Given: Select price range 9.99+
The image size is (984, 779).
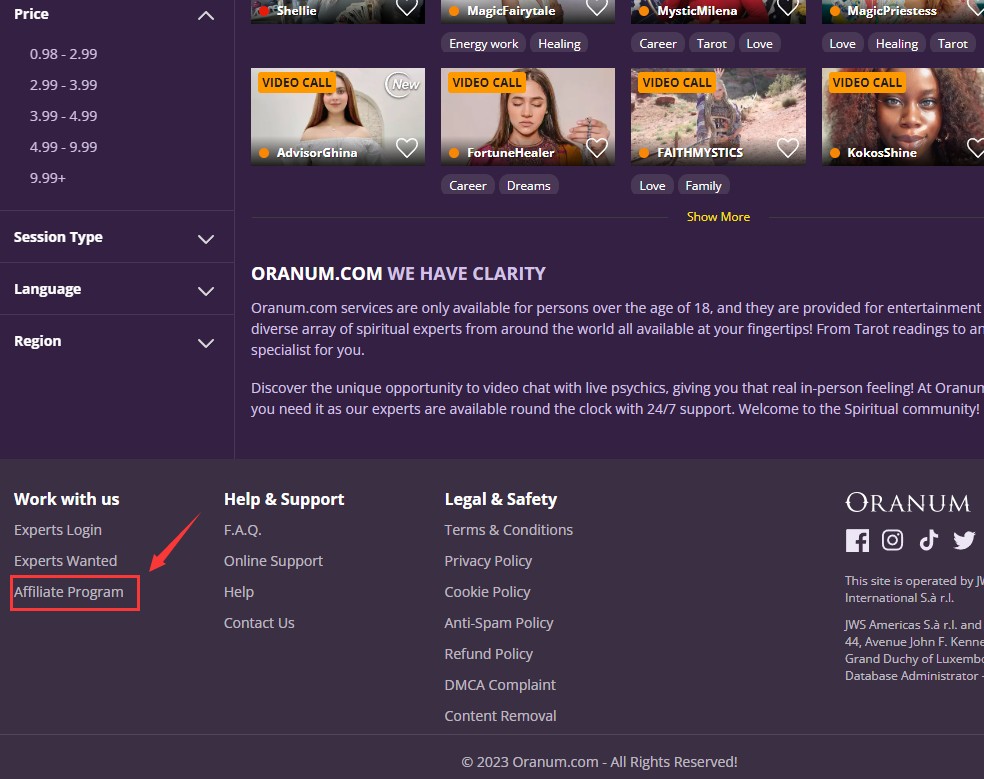Looking at the screenshot, I should coord(48,178).
